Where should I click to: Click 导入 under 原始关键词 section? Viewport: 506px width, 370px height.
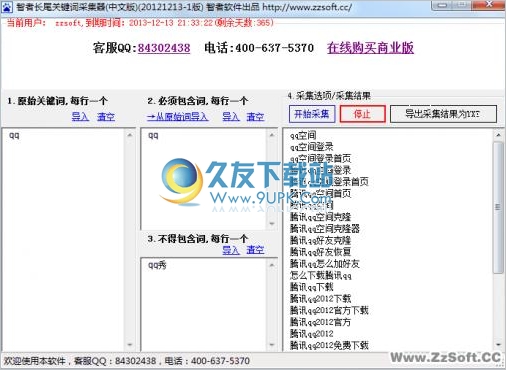coord(80,117)
